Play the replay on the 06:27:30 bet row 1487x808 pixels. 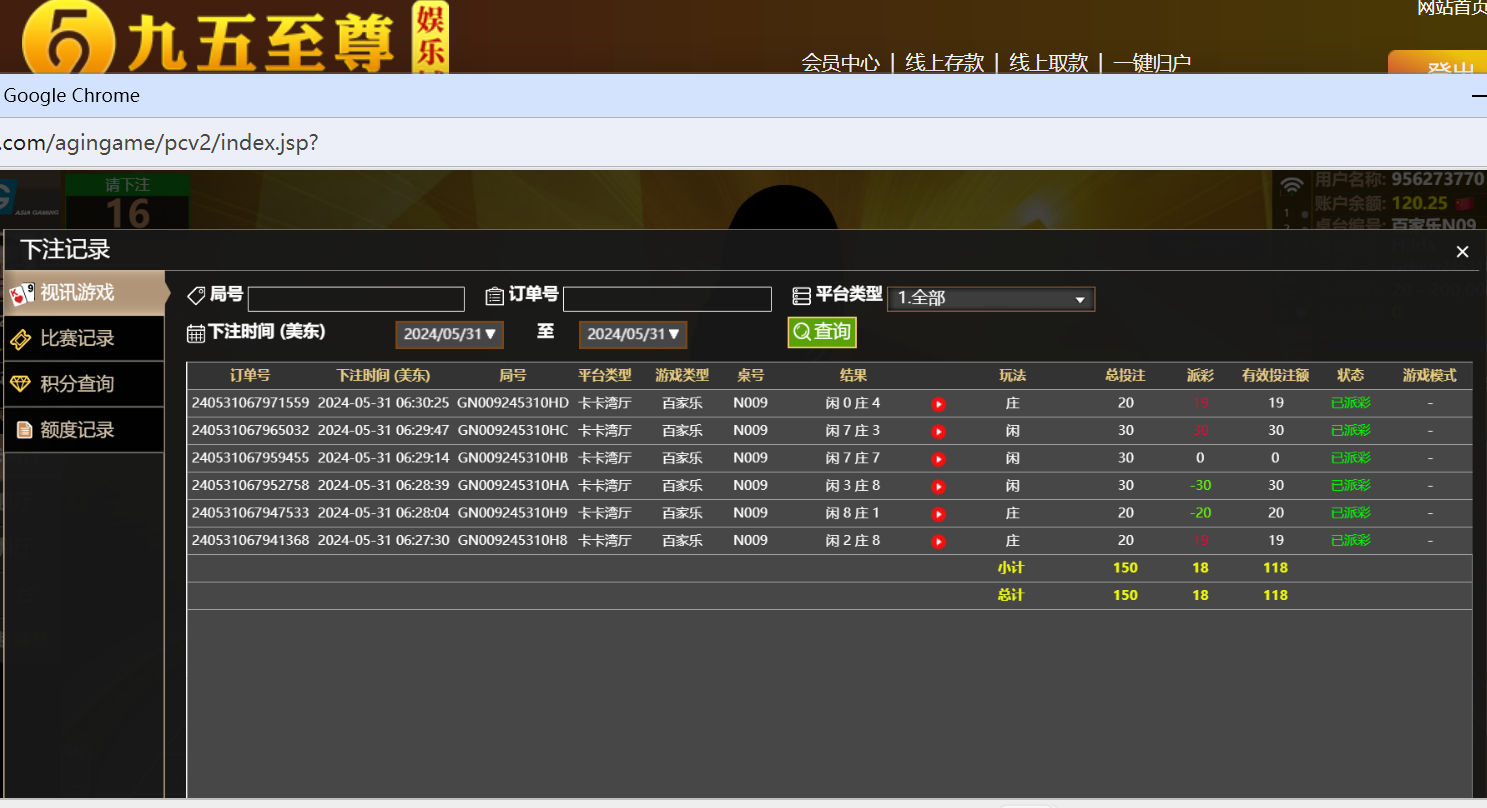pos(936,540)
